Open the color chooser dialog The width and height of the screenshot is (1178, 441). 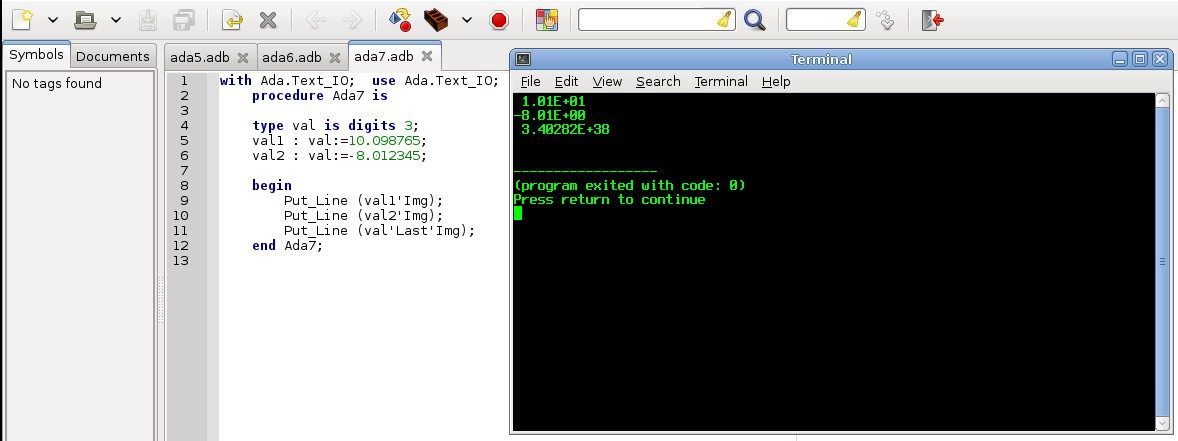547,20
